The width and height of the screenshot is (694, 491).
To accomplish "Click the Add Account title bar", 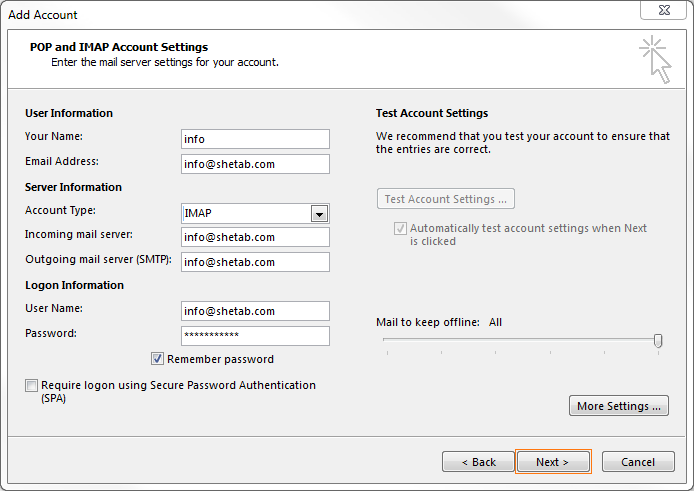I will 300,14.
